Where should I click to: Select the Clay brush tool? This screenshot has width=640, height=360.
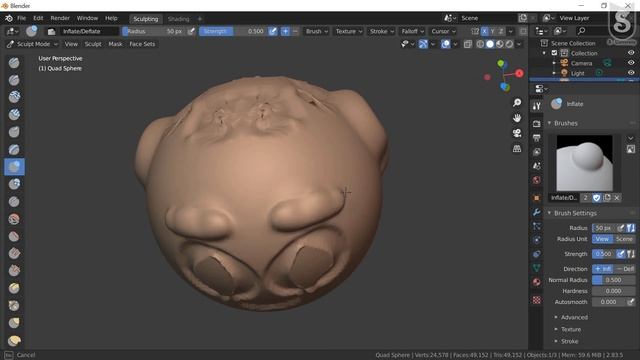[x=14, y=97]
